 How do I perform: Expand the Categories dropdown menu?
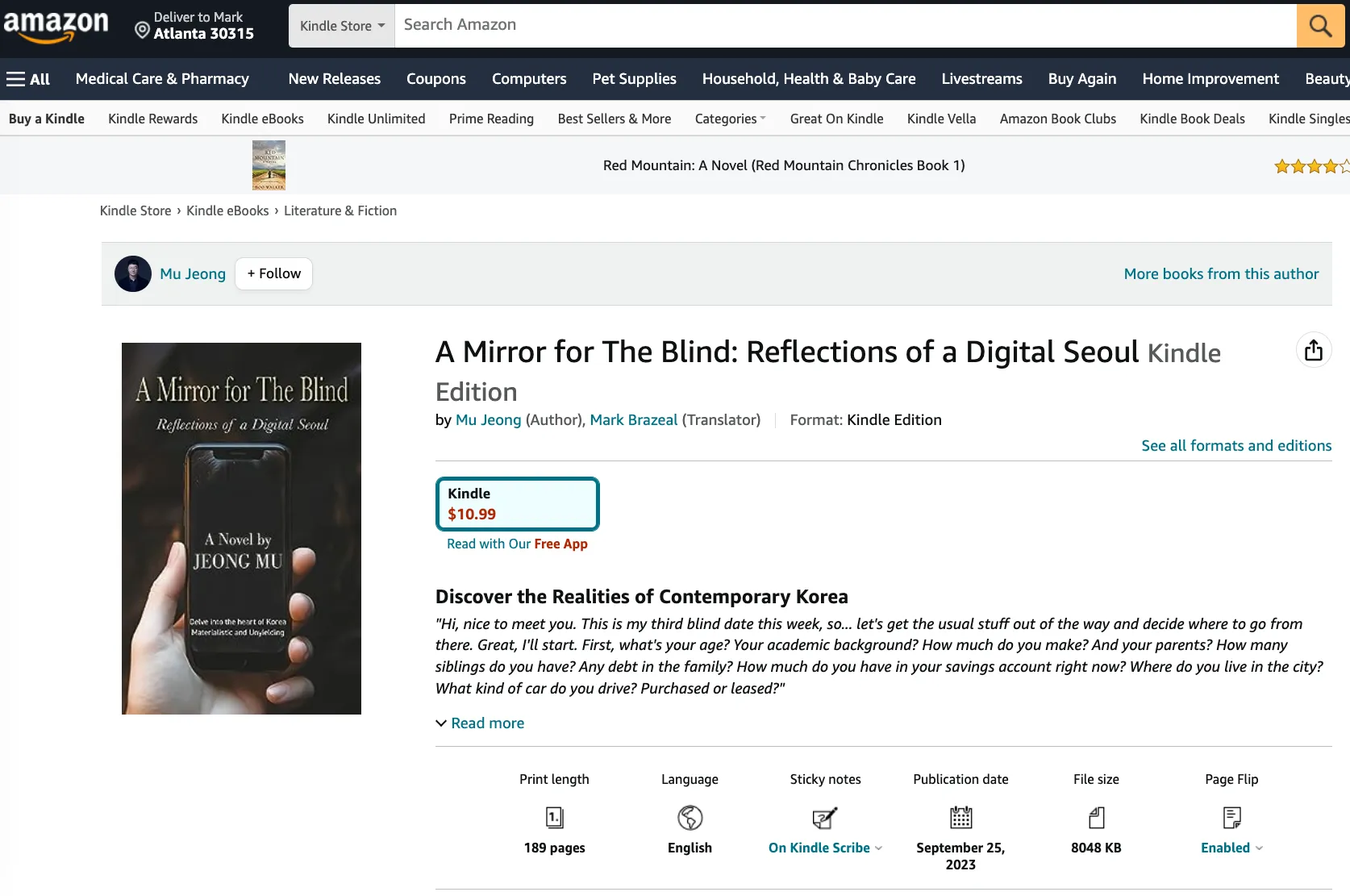pyautogui.click(x=730, y=119)
